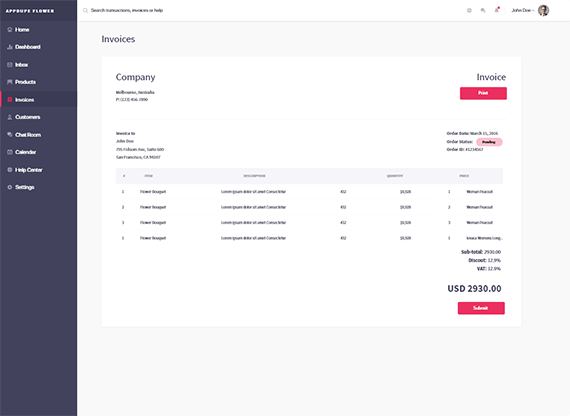The height and width of the screenshot is (416, 570).
Task: Print the invoice
Action: [x=483, y=93]
